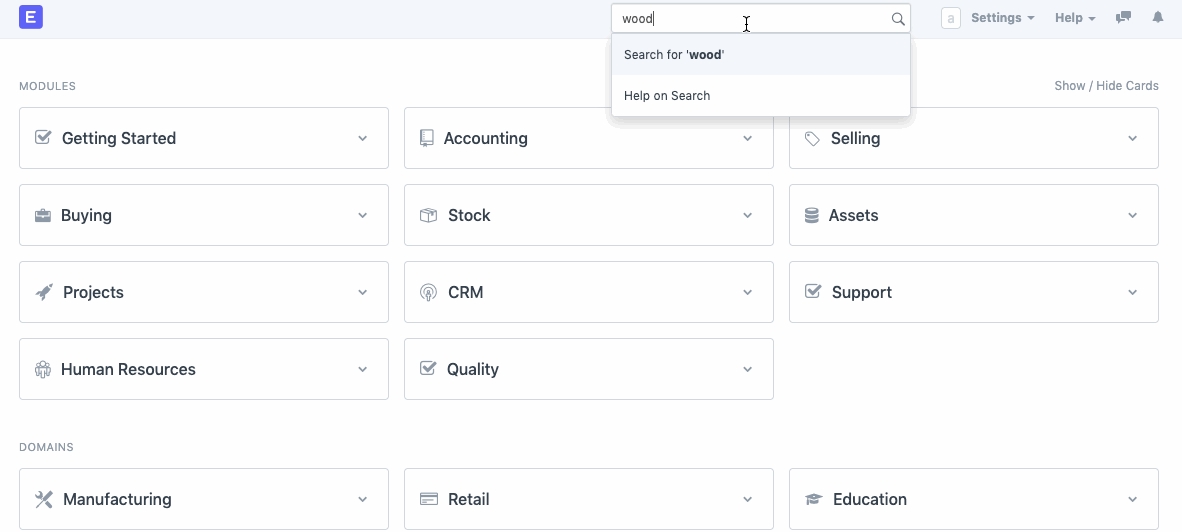Image resolution: width=1182 pixels, height=532 pixels.
Task: Click the Accounting book icon
Action: [427, 138]
